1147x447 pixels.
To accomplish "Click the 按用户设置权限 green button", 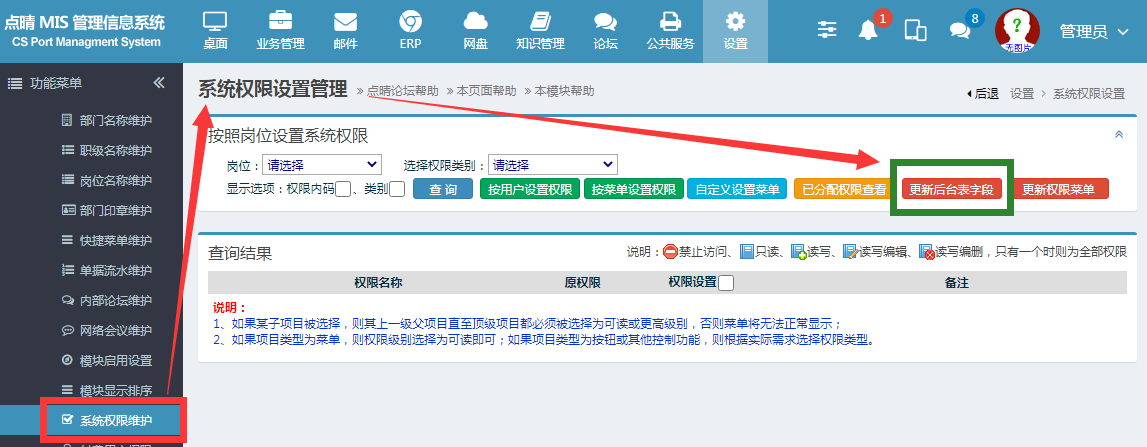I will coord(530,189).
